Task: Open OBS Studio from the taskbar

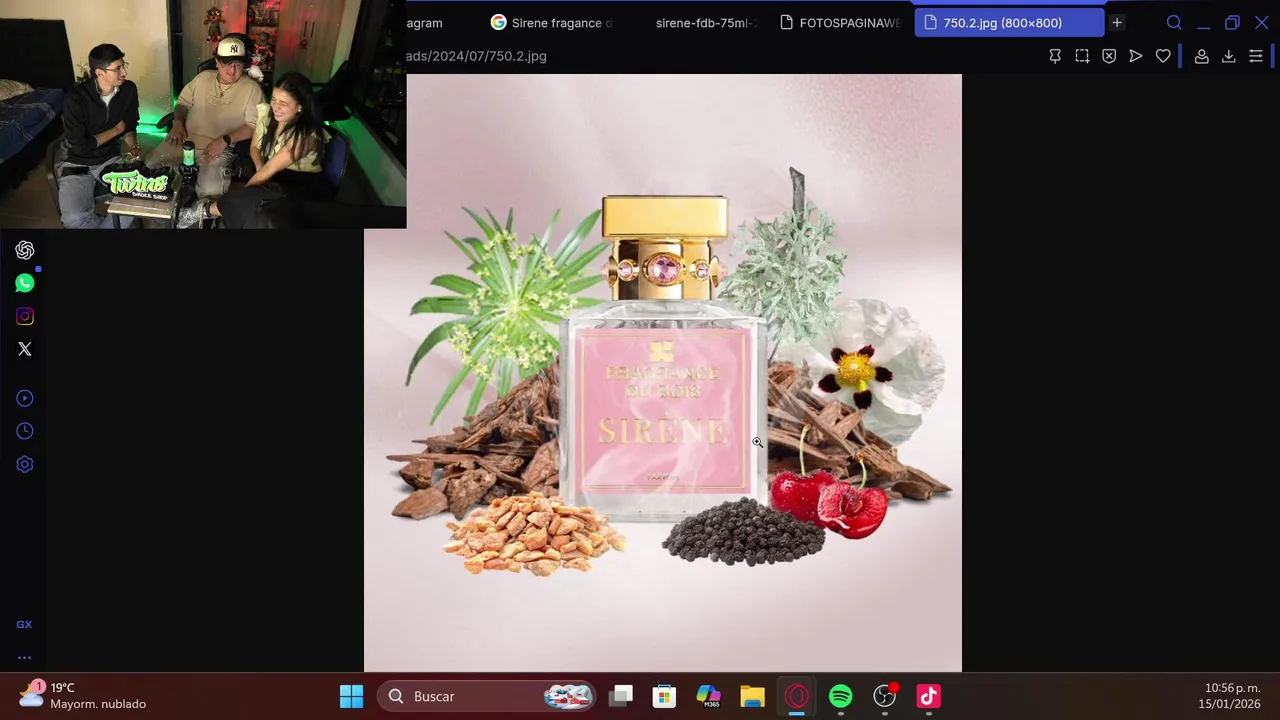Action: [885, 696]
